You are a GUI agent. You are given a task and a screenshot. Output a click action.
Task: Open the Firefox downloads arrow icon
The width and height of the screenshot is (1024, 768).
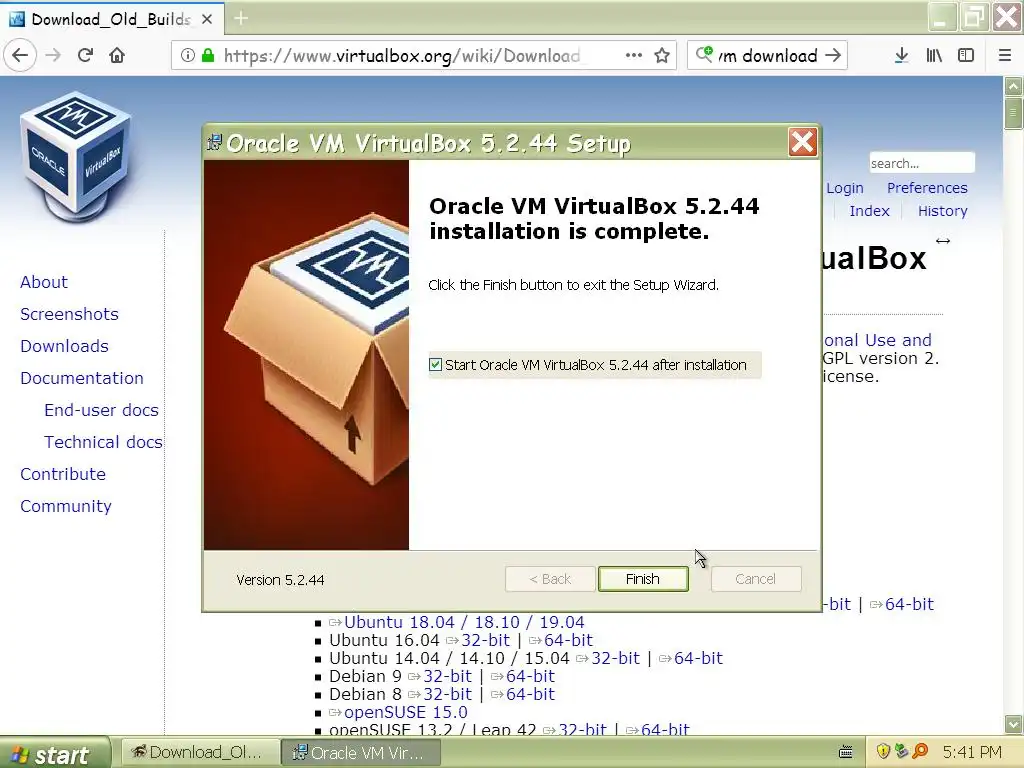[x=901, y=56]
